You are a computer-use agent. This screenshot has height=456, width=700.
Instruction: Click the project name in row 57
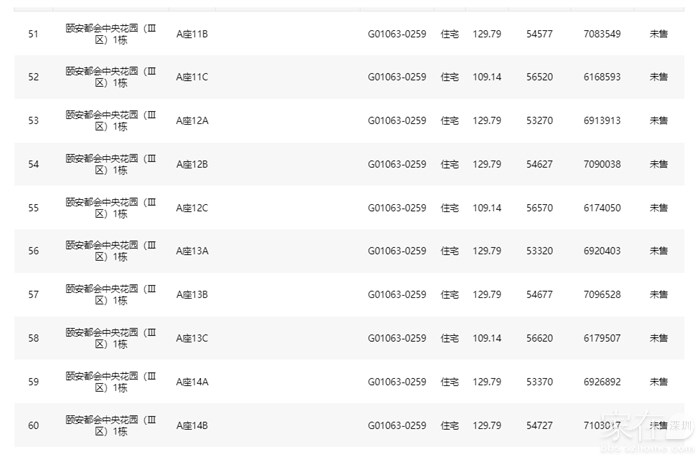[x=111, y=295]
